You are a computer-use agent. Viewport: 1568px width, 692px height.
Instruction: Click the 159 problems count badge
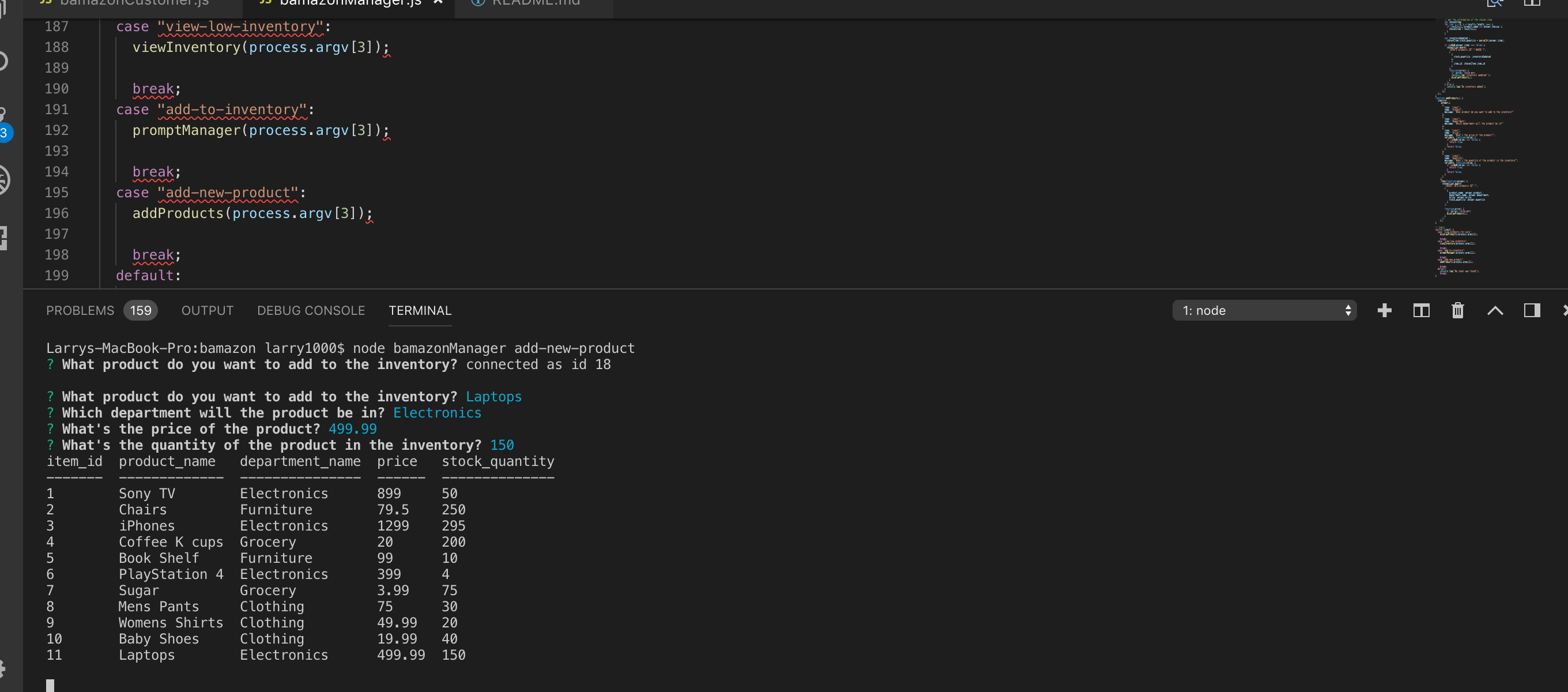point(141,311)
